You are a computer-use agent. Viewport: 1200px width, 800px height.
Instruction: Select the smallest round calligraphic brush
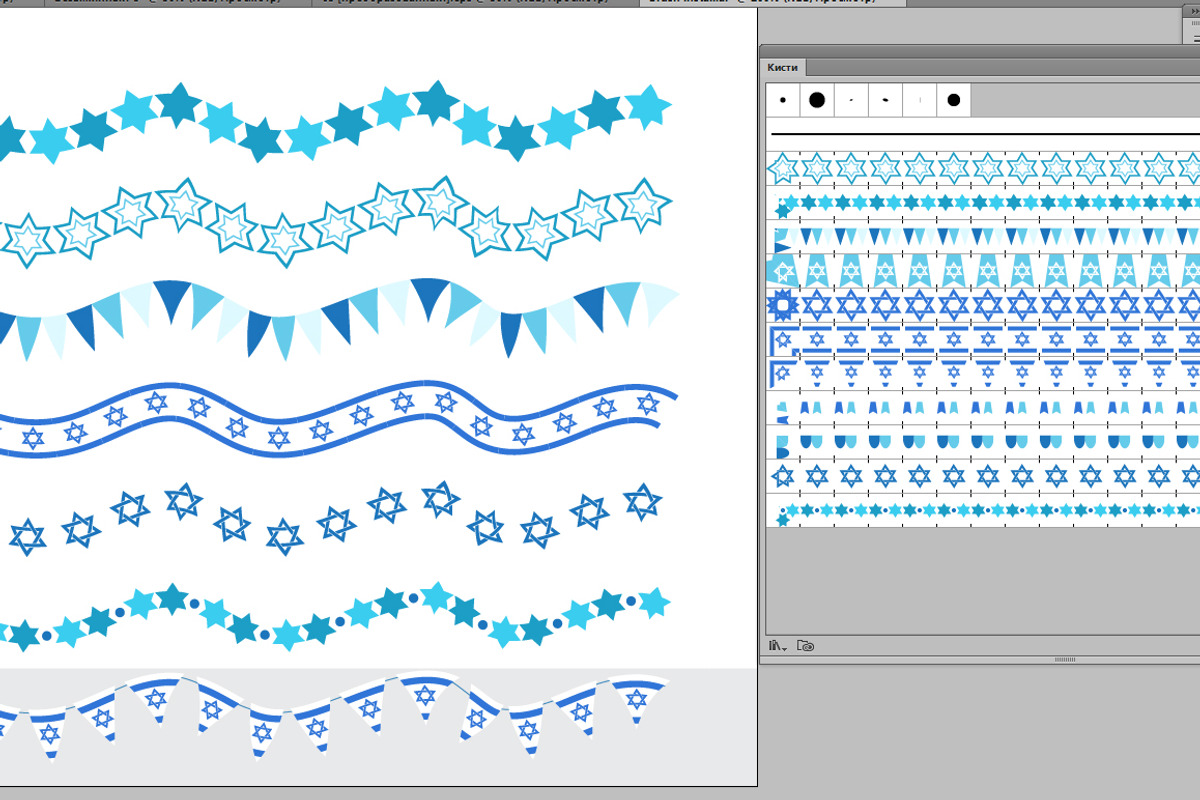783,100
